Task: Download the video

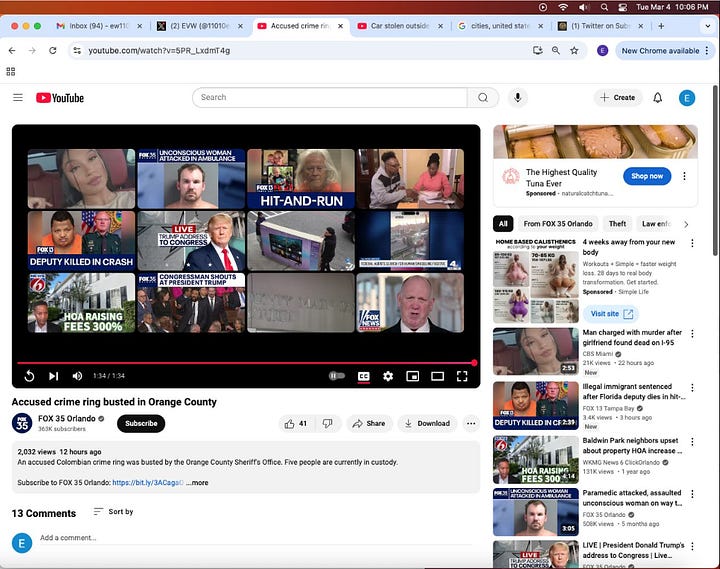Action: pyautogui.click(x=427, y=423)
